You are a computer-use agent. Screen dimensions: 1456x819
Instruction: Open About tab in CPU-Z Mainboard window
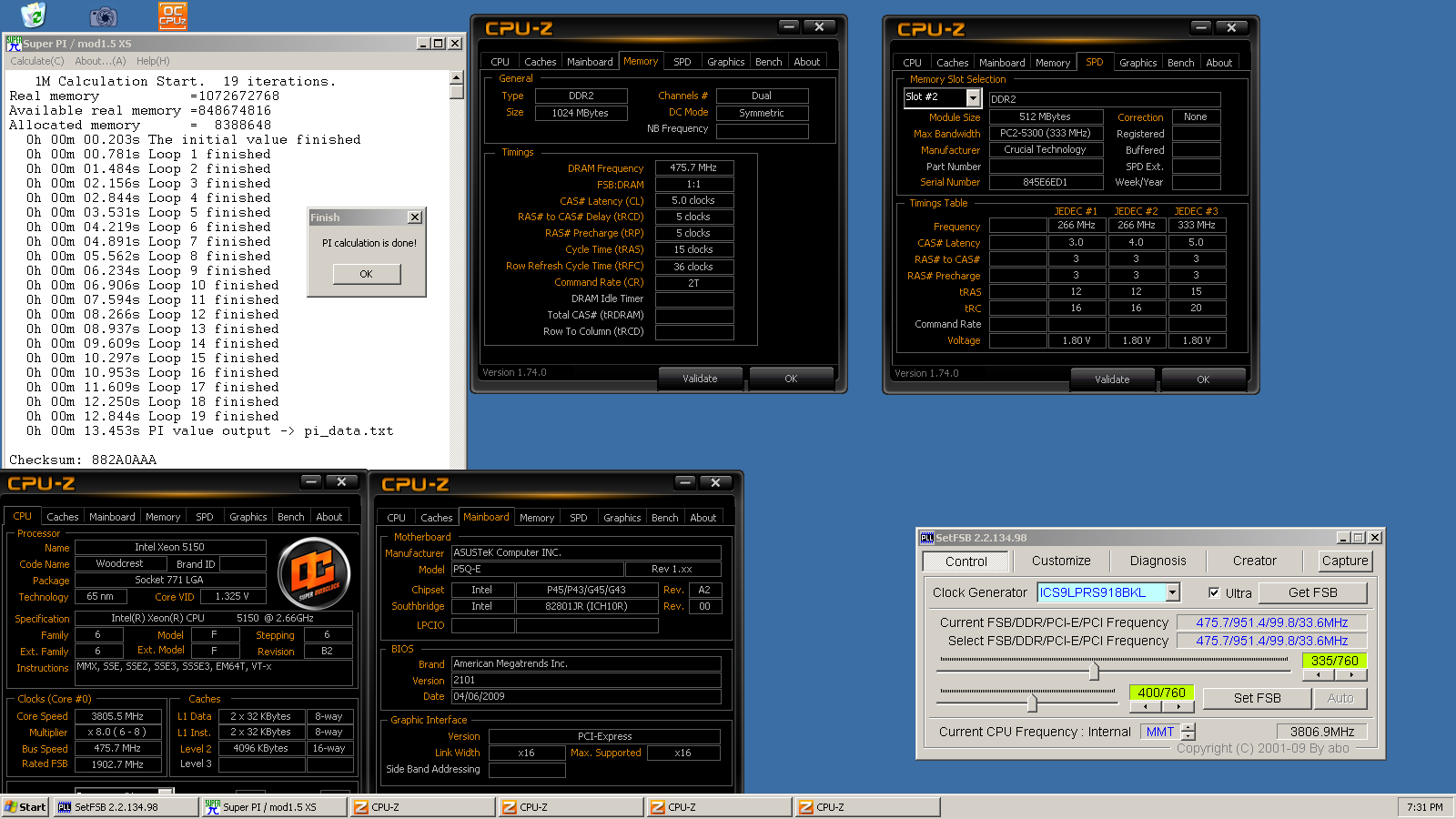pyautogui.click(x=703, y=518)
